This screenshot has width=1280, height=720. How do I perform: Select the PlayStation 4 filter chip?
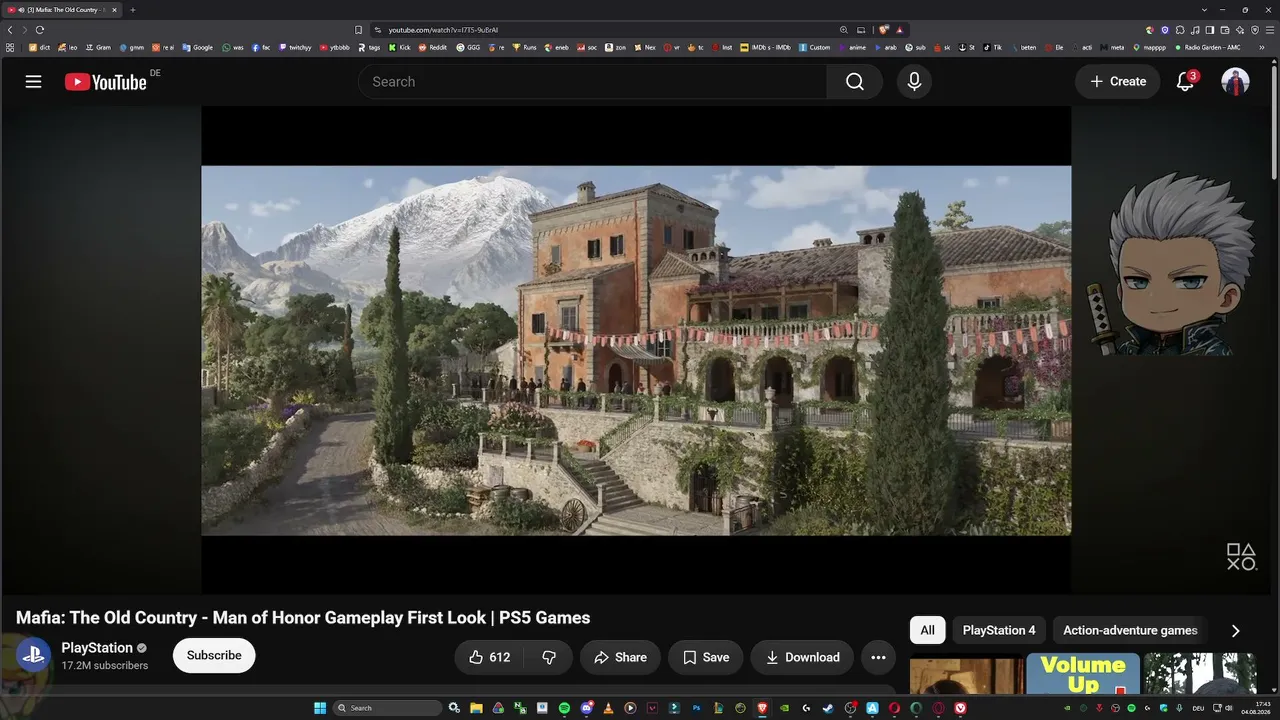(x=999, y=630)
